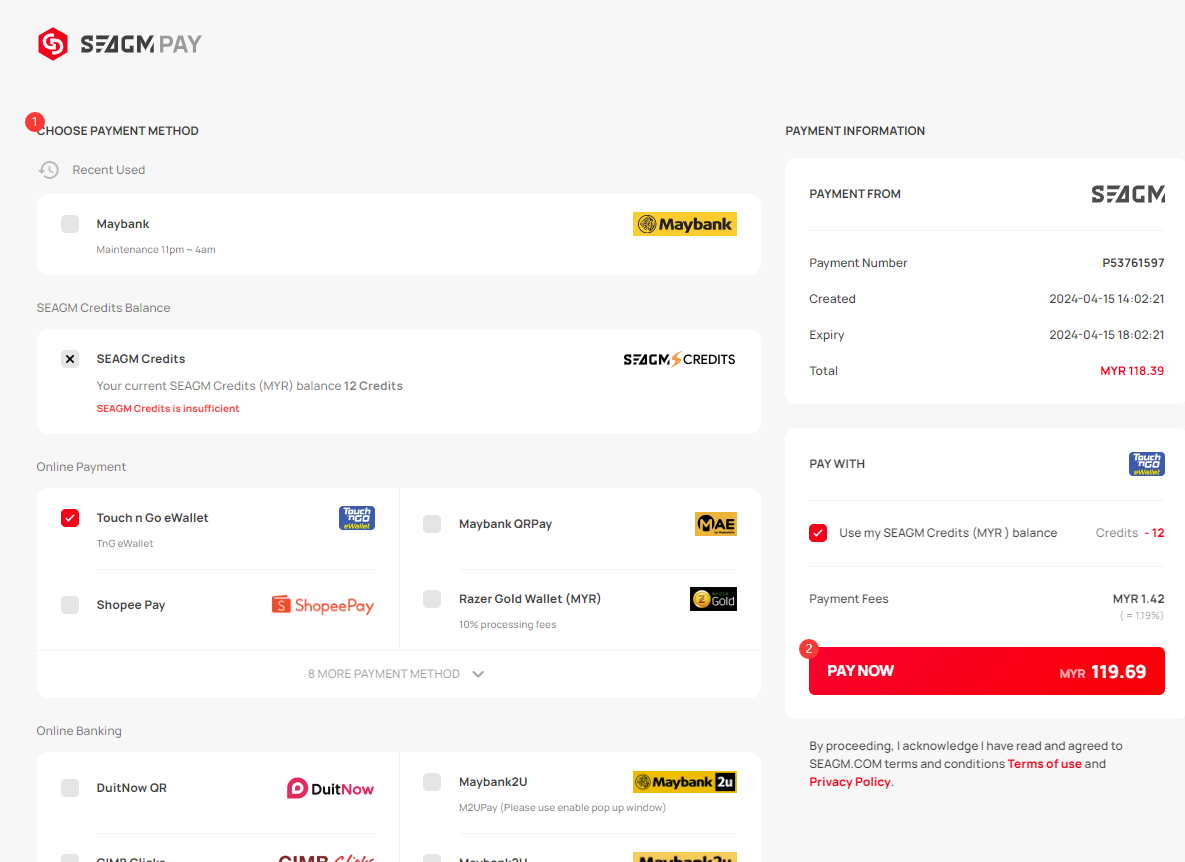Screen dimensions: 1185x862
Task: Uncheck Touch n Go eWallet payment option
Action: coord(70,518)
